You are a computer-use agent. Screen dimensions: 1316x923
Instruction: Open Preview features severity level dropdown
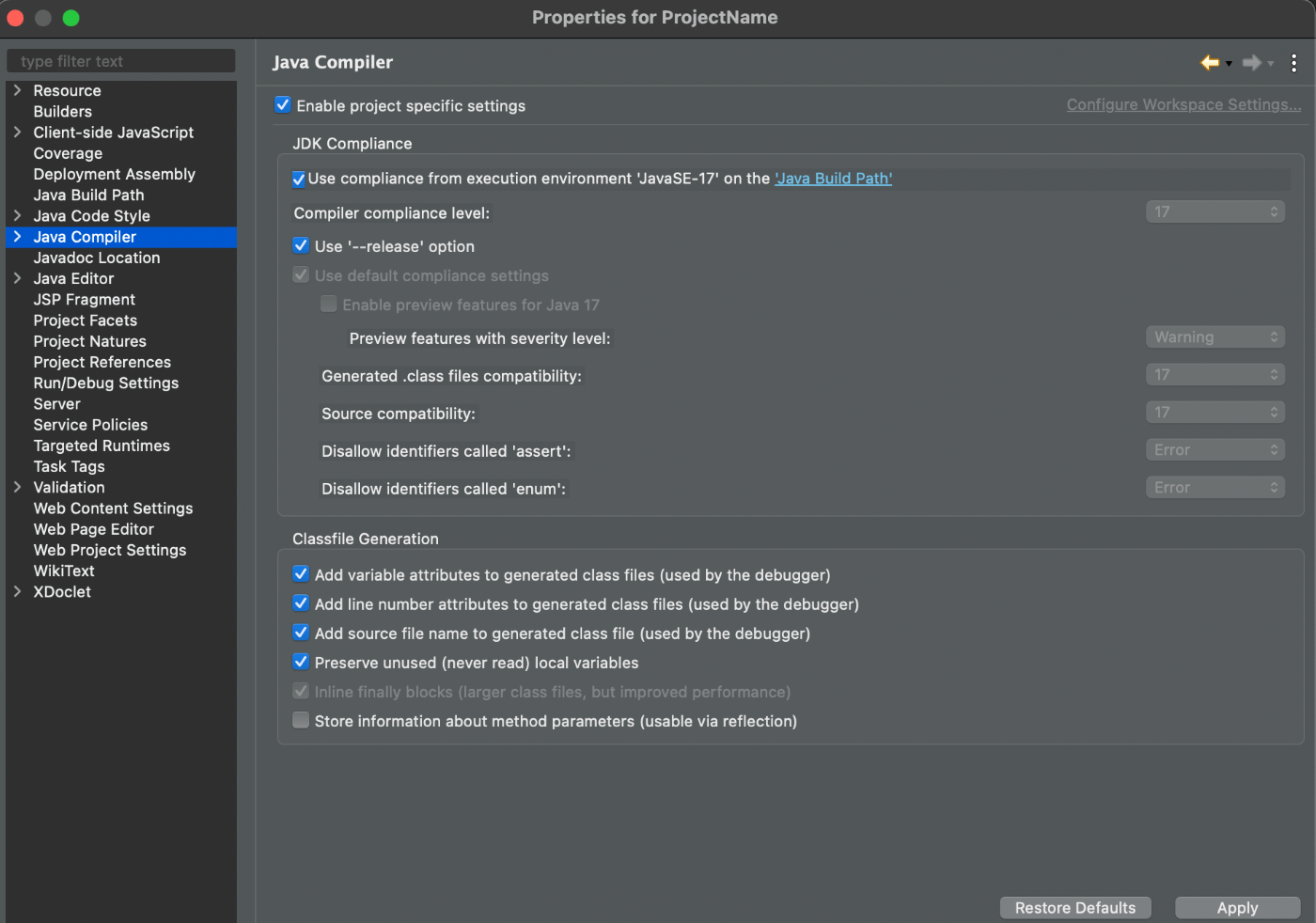coord(1214,336)
